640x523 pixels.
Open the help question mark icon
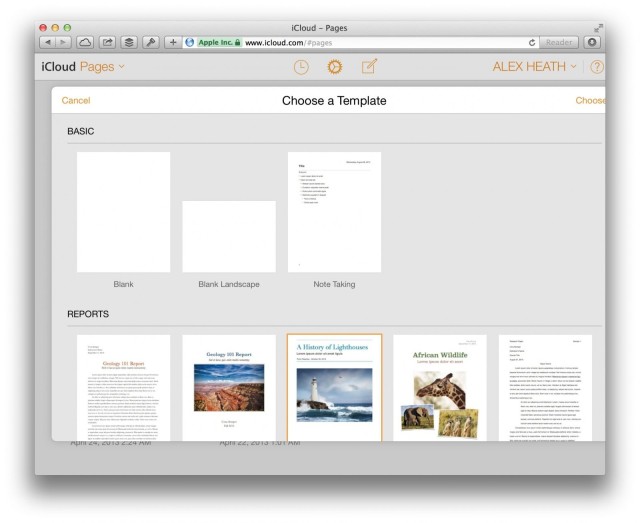[x=597, y=67]
